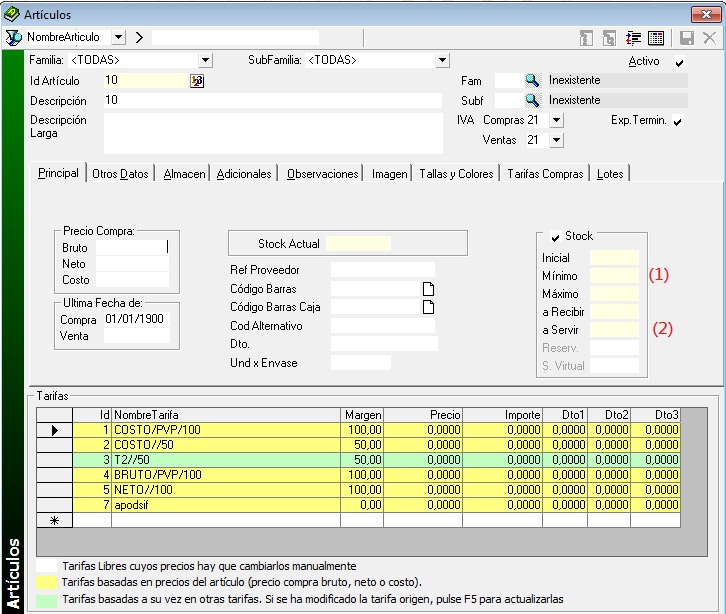Click the Precio Compra Bruto field
This screenshot has width=726, height=614.
click(x=132, y=248)
